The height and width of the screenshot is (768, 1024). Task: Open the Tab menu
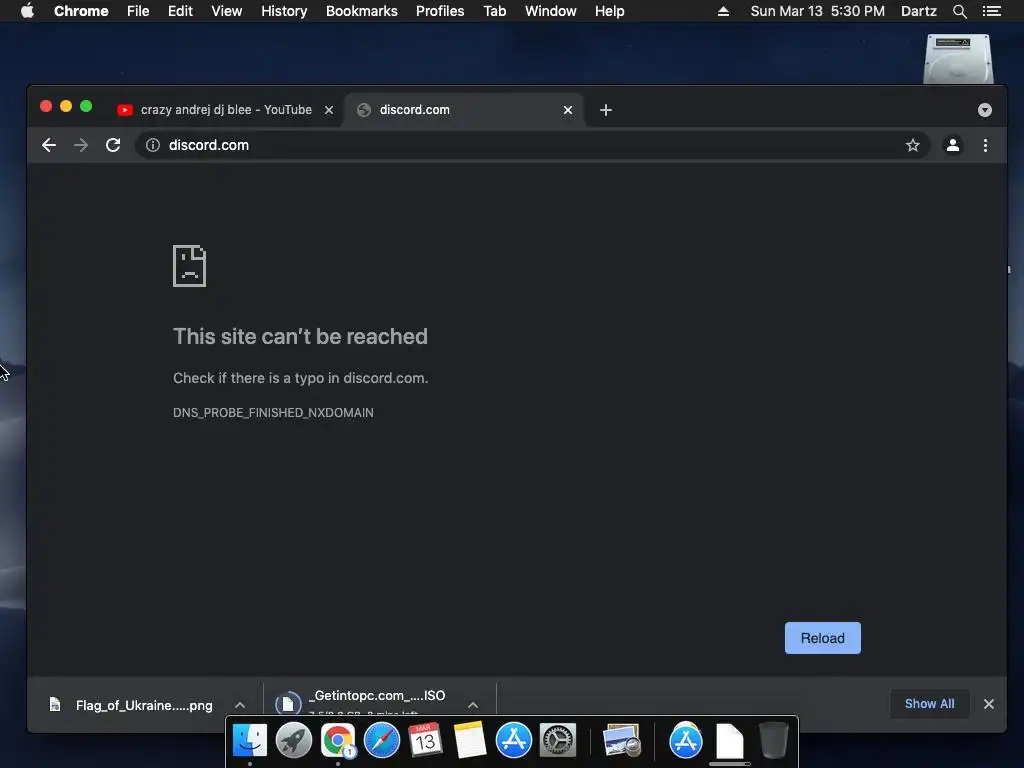coord(494,11)
